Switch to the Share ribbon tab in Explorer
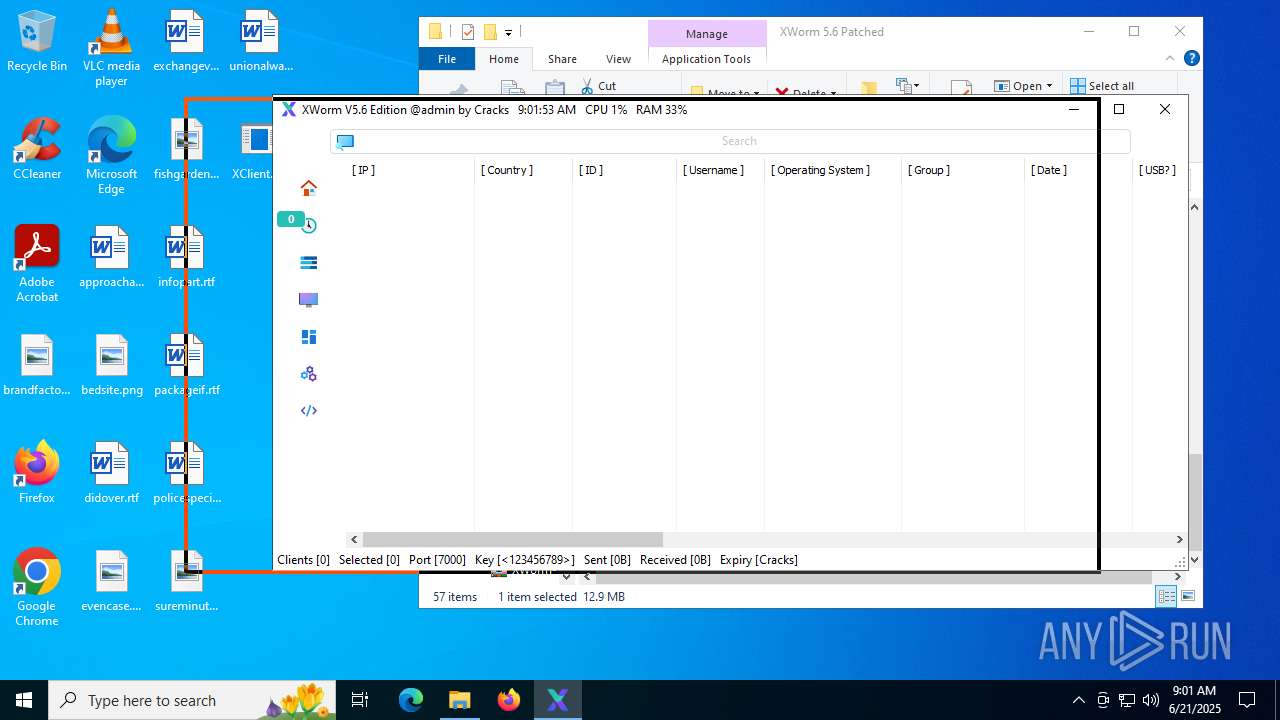 pos(562,59)
